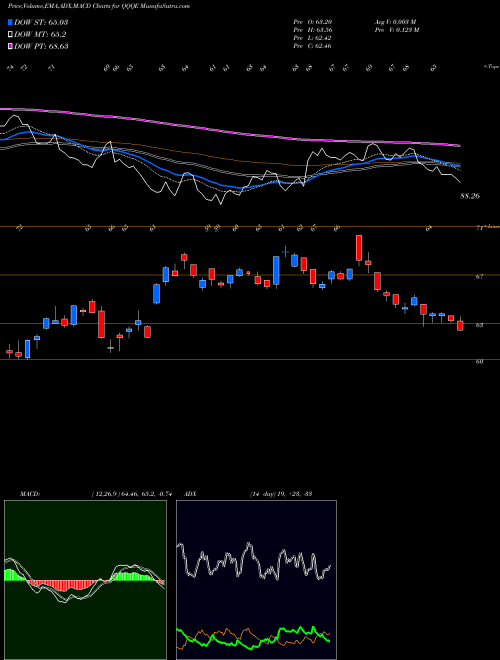Click the 'Pre C: 62.46' close value
Viewport: 500px width, 660px height.
312,46
